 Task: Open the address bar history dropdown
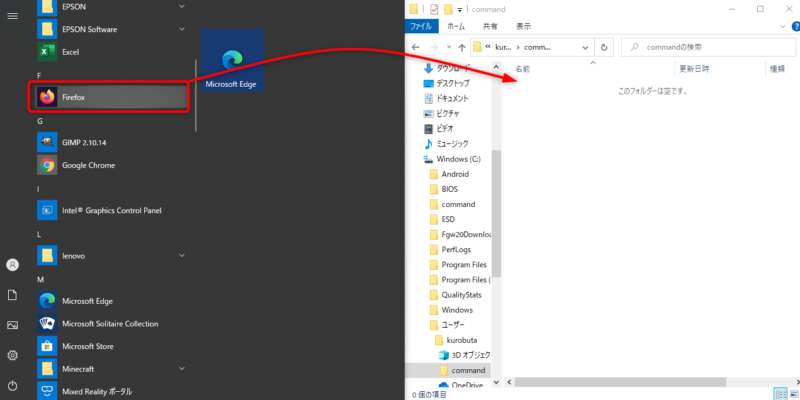585,47
